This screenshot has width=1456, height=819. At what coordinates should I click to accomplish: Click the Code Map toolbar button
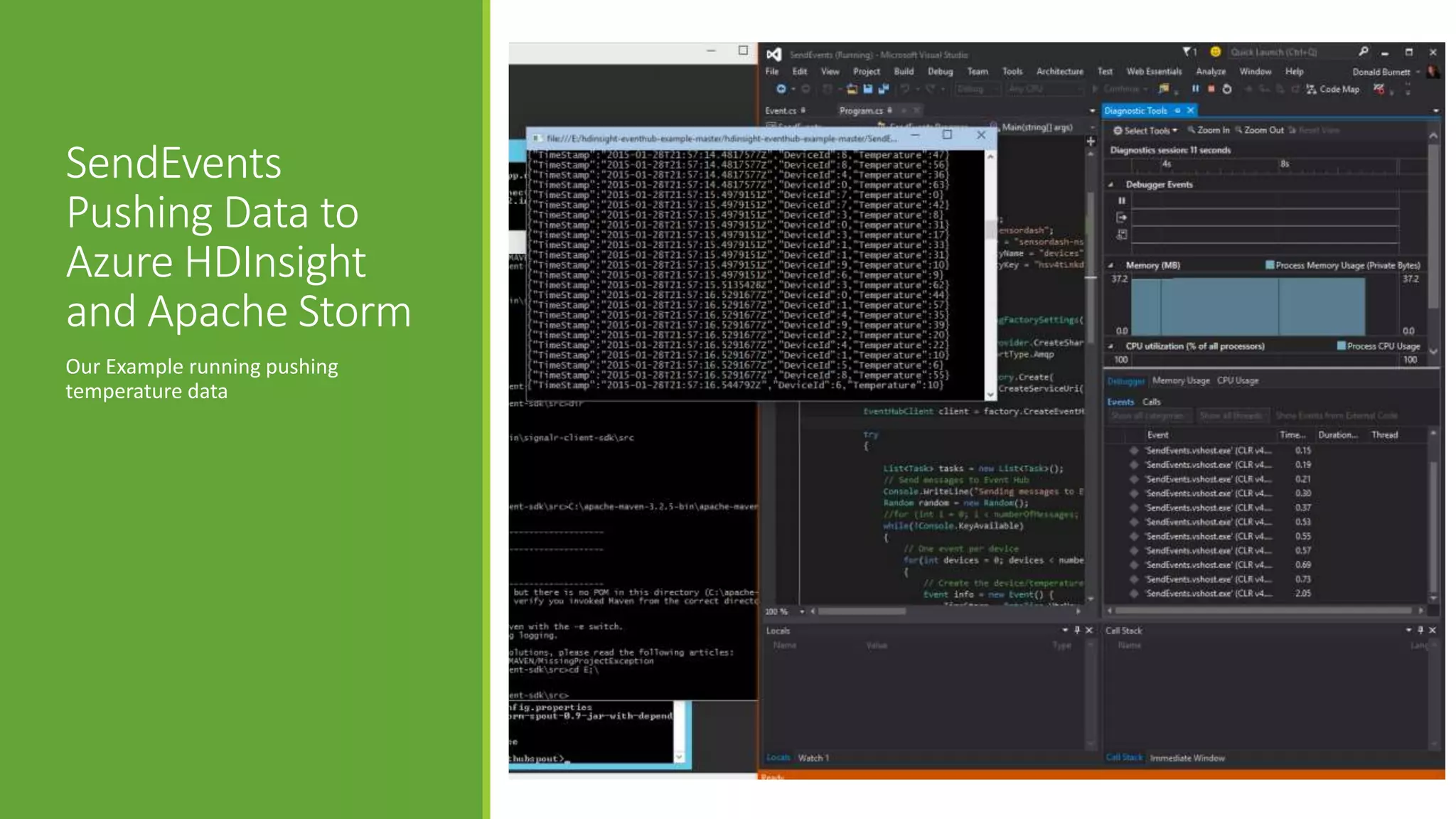click(x=1332, y=89)
